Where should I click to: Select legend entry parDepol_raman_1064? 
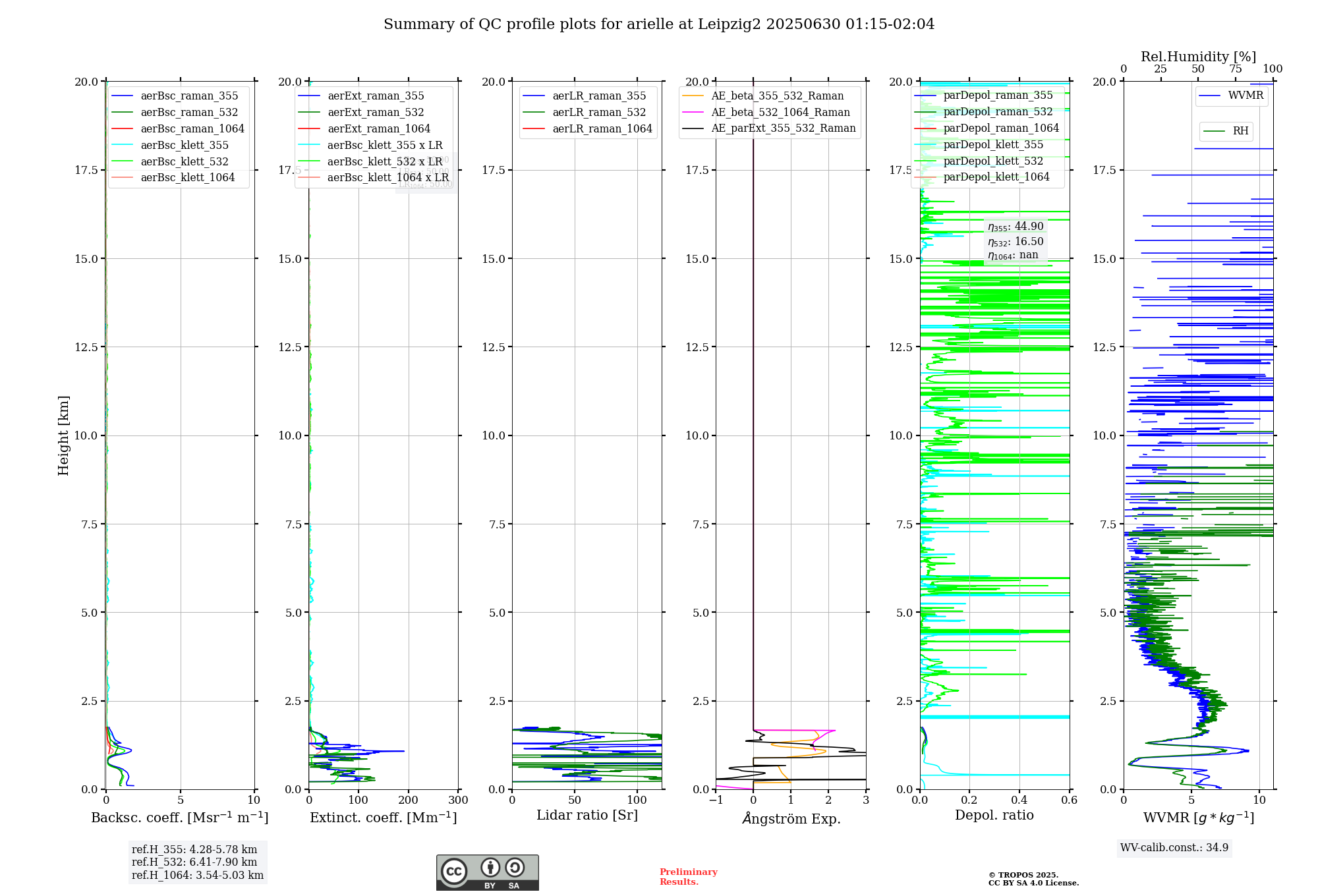click(987, 128)
